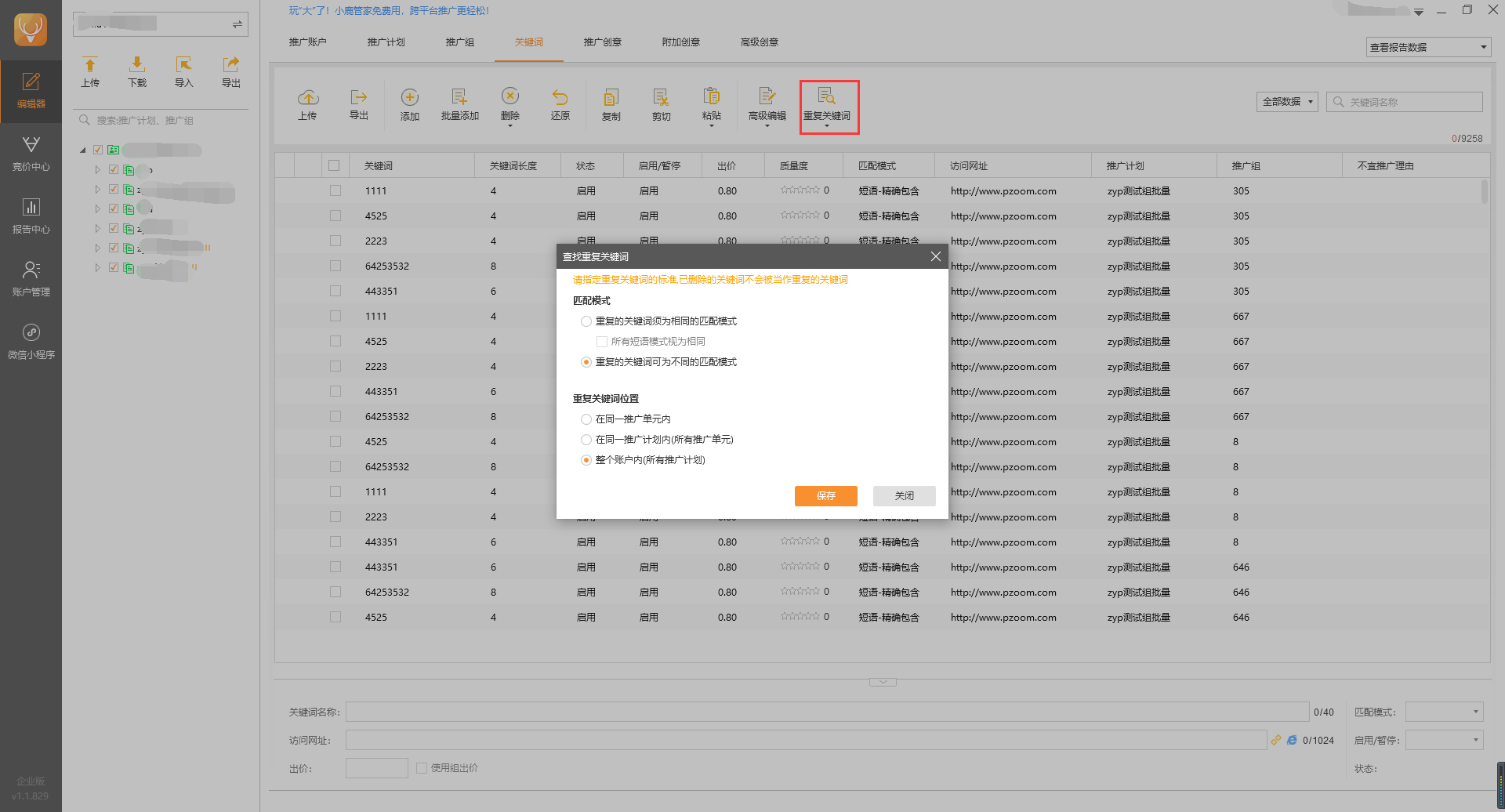This screenshot has width=1505, height=812.
Task: Click the 删除 delete icon
Action: point(510,105)
